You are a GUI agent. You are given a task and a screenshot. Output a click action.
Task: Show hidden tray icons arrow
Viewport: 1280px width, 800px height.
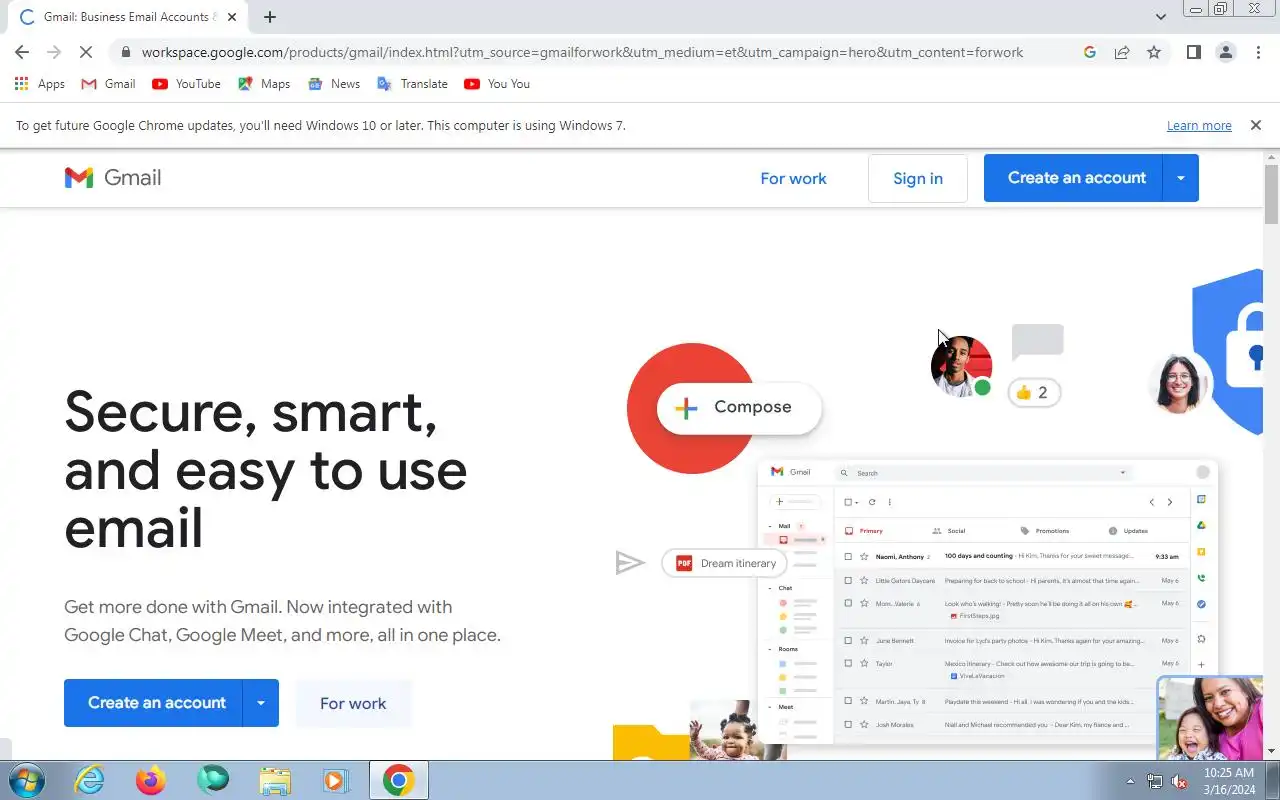point(1131,781)
